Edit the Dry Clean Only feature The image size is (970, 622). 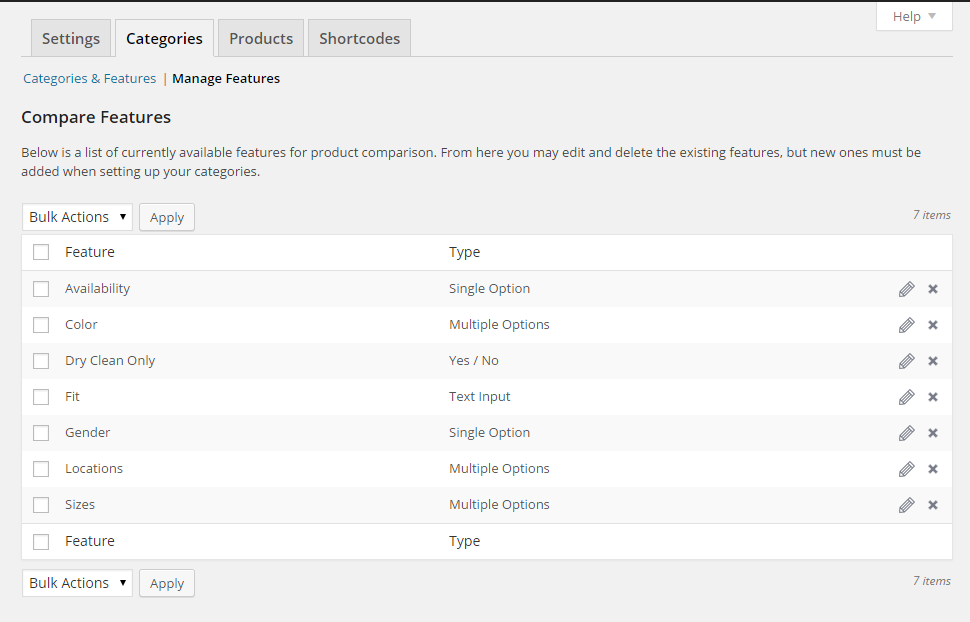coord(906,361)
